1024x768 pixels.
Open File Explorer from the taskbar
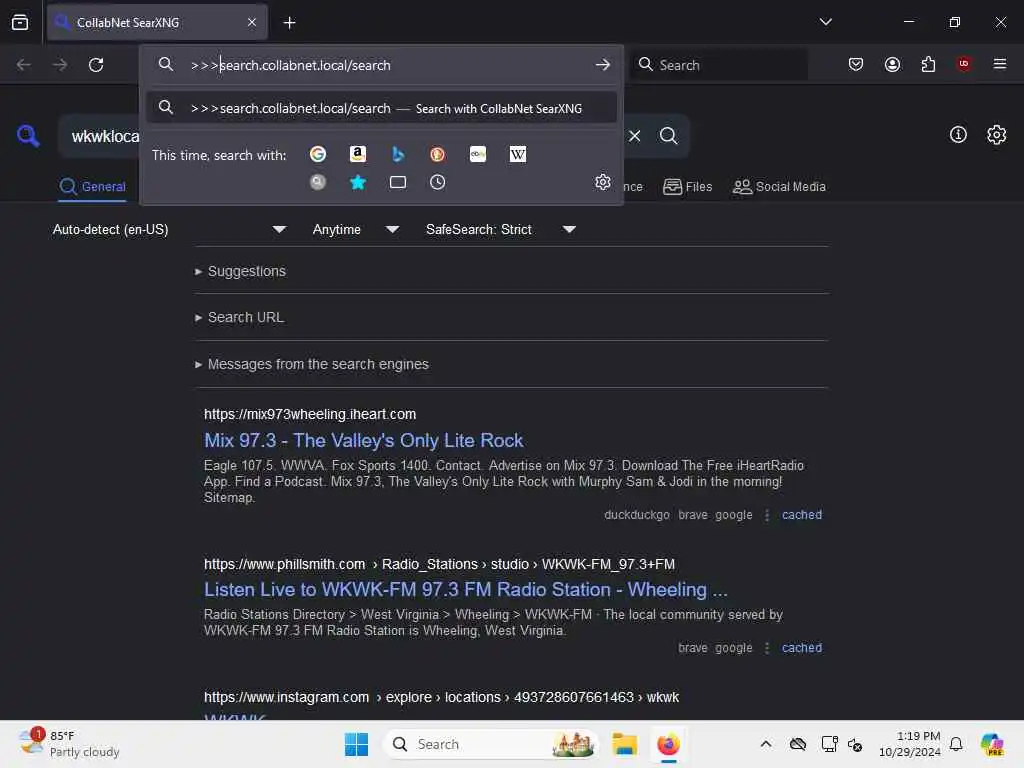624,744
